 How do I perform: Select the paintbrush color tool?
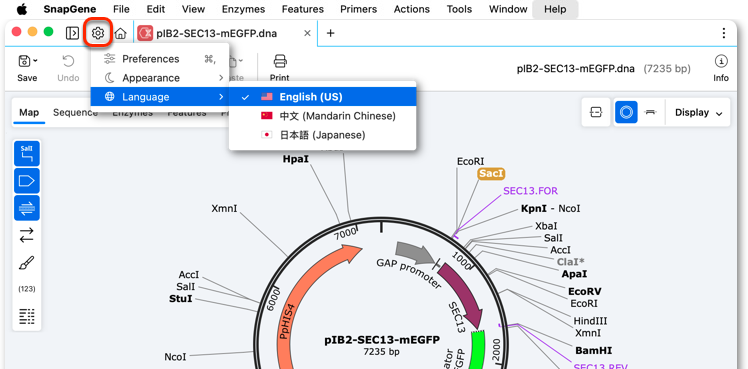27,262
